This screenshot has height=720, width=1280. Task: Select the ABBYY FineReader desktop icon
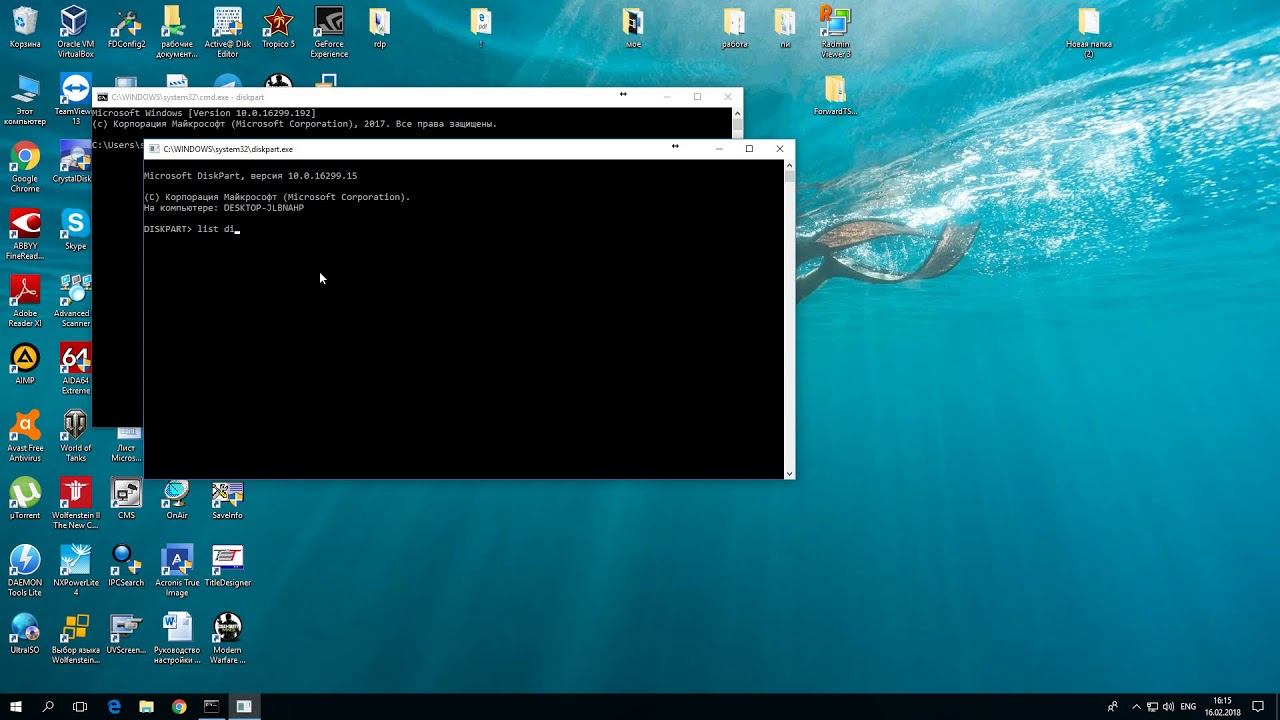point(25,234)
